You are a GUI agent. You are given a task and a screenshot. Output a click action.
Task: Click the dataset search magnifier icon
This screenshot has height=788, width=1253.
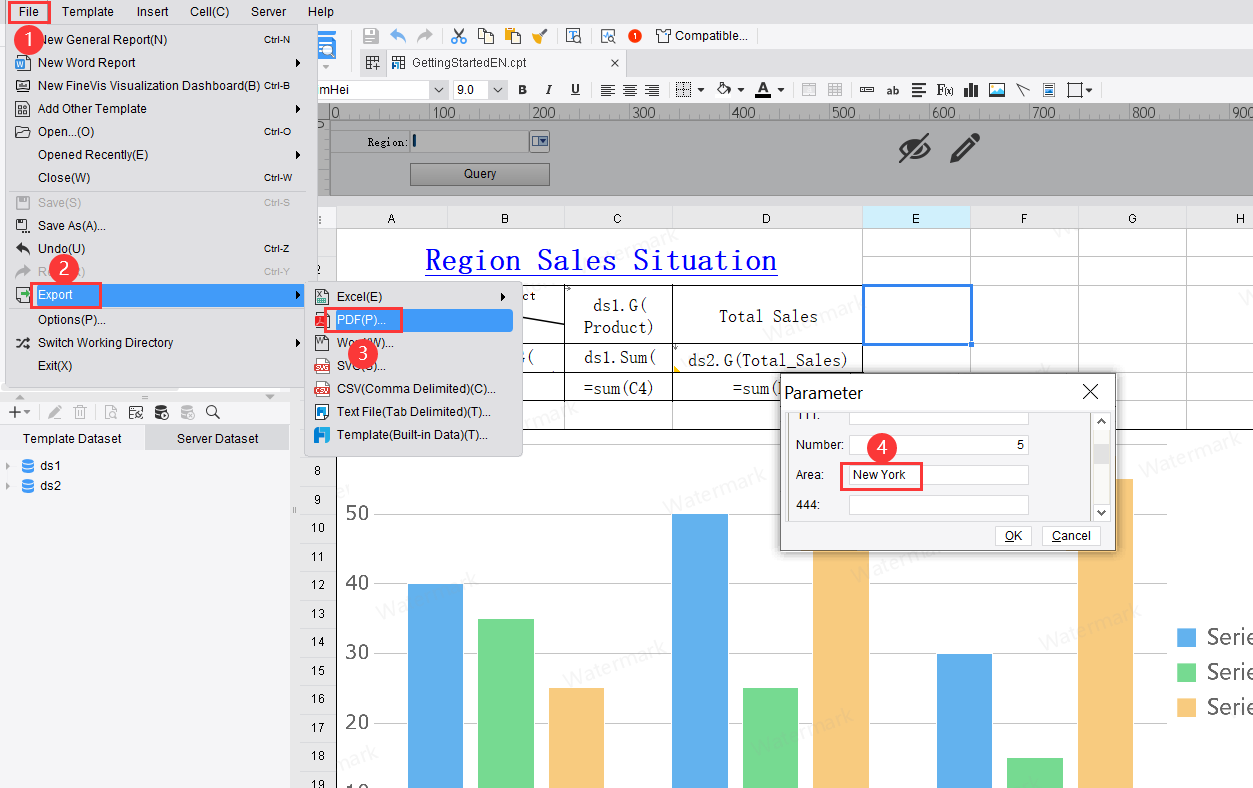(x=211, y=412)
